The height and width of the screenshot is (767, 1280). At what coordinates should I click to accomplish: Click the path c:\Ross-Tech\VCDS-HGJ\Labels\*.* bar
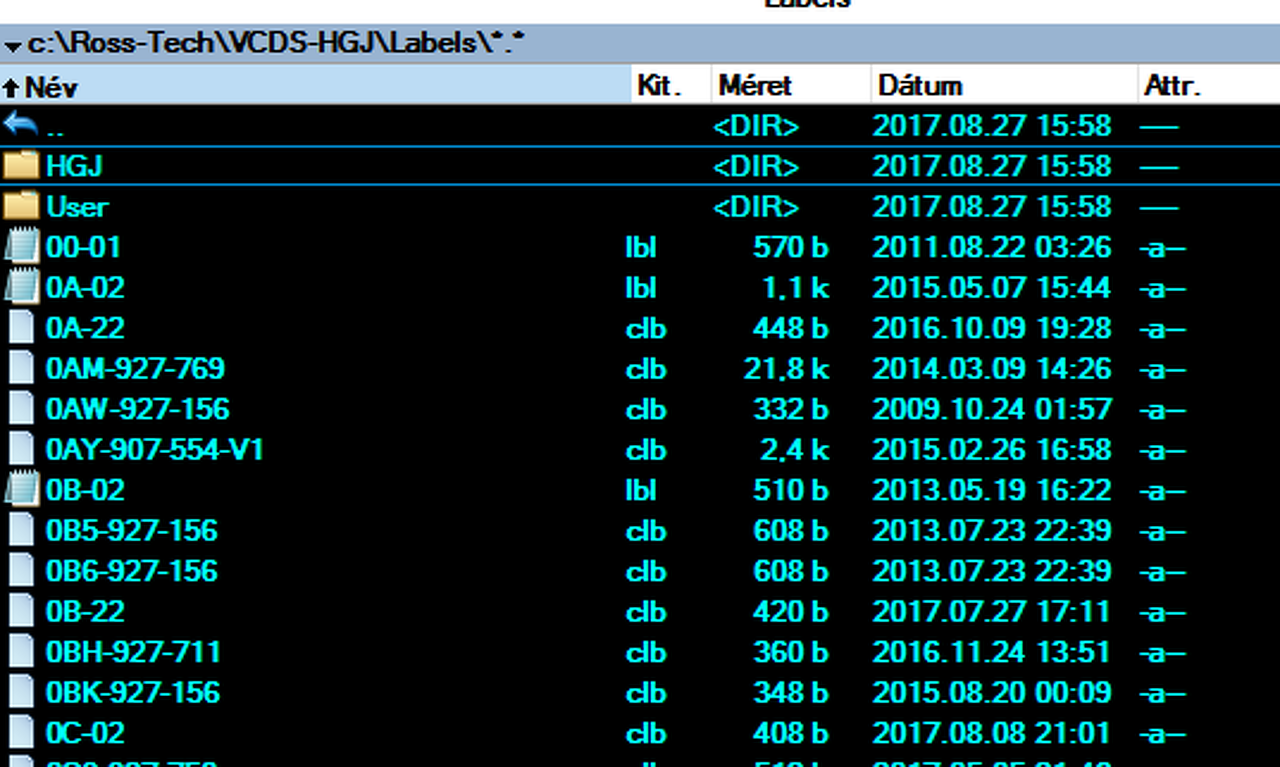(x=640, y=44)
